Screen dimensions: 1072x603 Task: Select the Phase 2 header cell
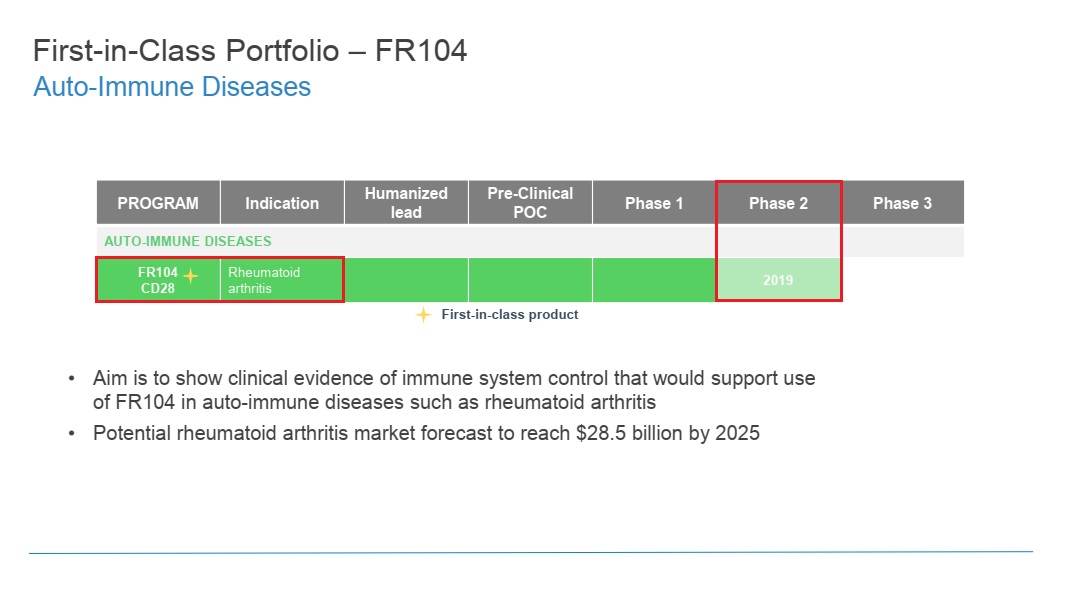pyautogui.click(x=779, y=203)
